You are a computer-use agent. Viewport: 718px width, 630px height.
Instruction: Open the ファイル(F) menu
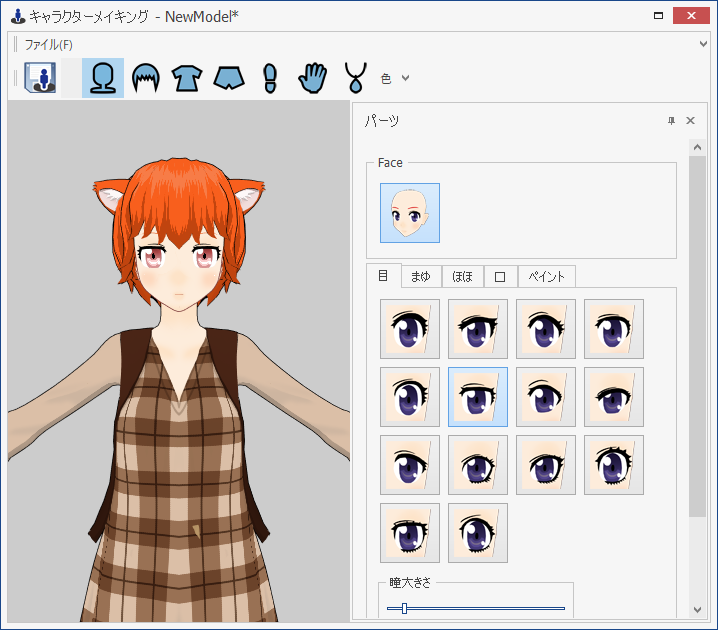48,45
